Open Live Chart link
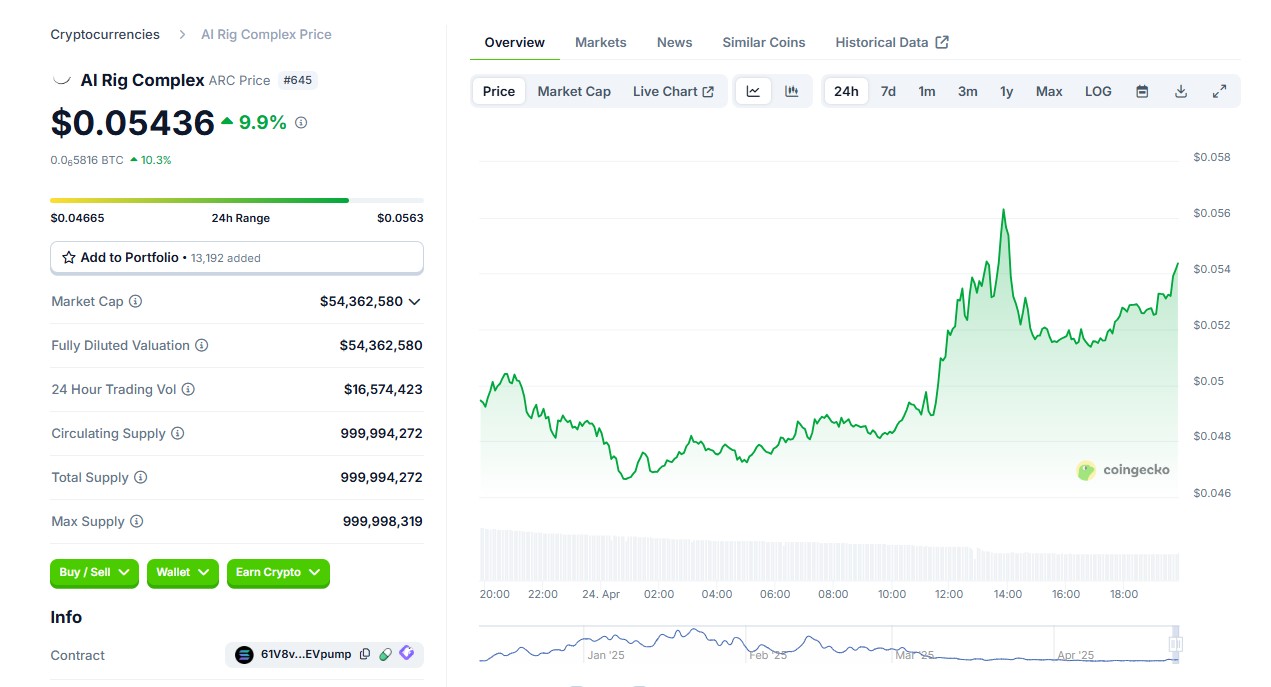Image resolution: width=1271 pixels, height=687 pixels. (673, 91)
